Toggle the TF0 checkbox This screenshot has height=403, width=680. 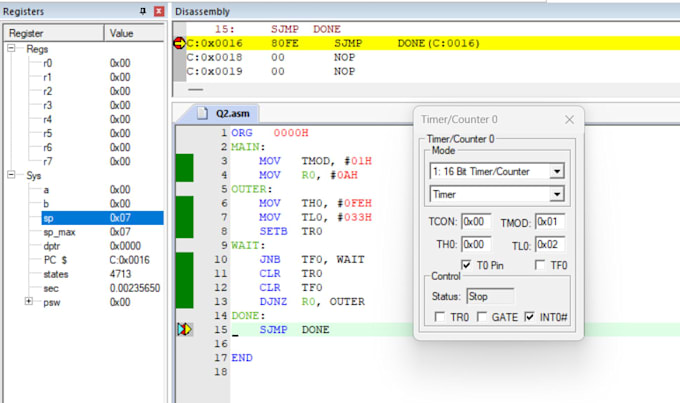coord(540,265)
